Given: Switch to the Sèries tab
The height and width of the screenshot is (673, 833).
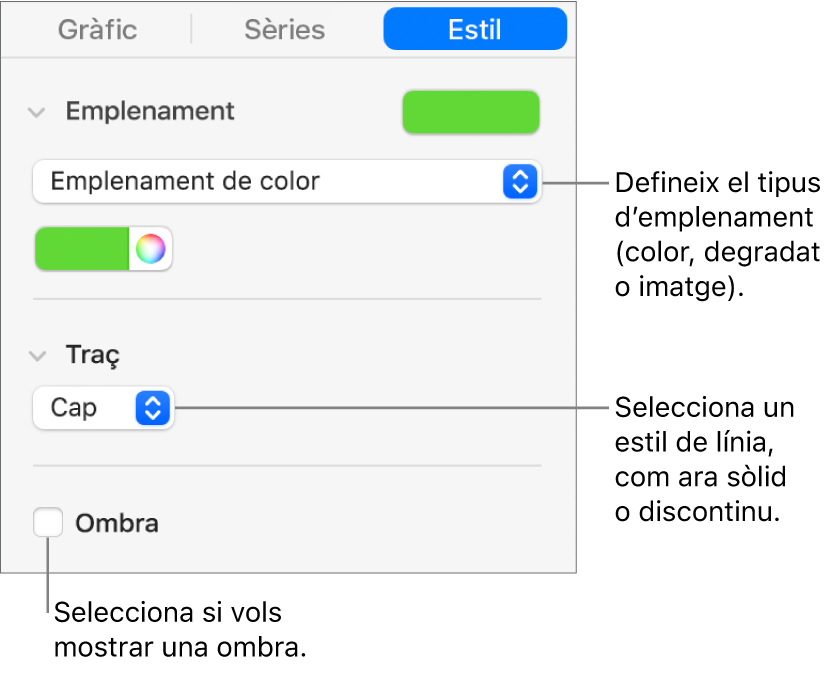Looking at the screenshot, I should tap(284, 29).
